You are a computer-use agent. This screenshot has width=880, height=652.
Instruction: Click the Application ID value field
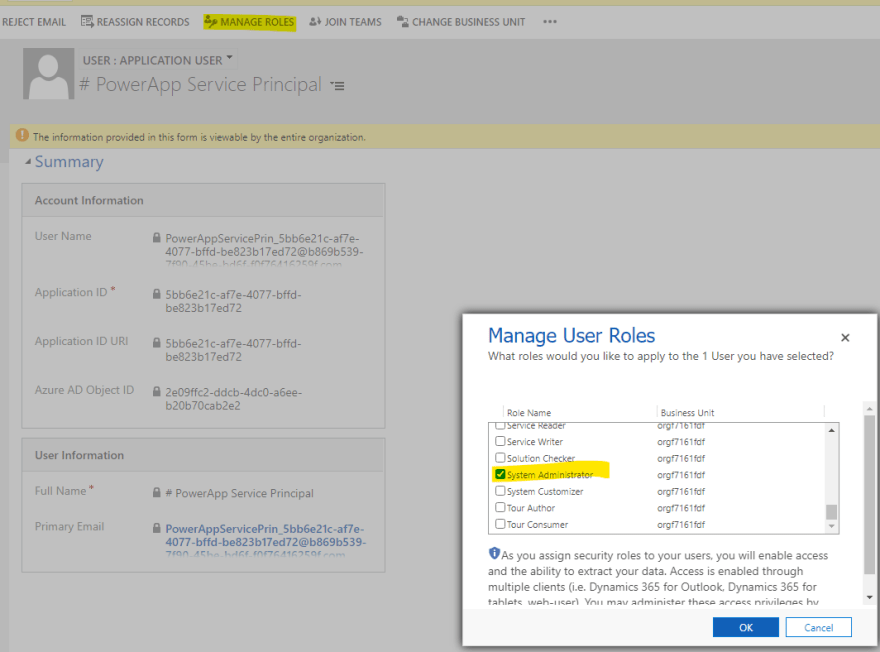tap(233, 301)
